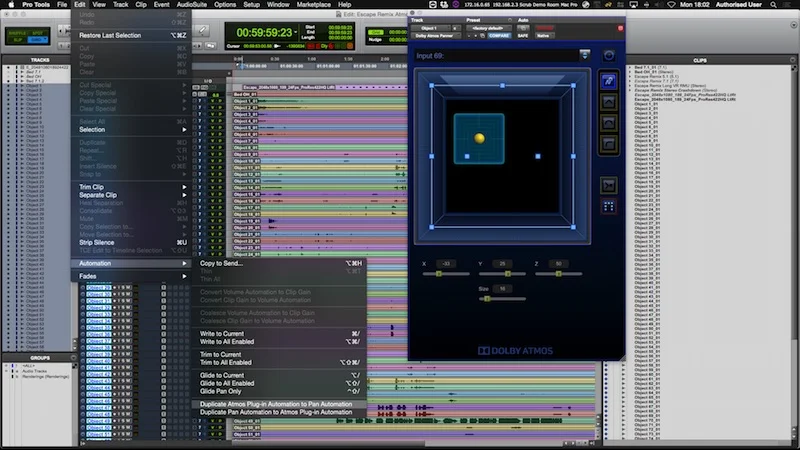Click the dome-shaped elevation mode icon
Viewport: 800px width, 450px height.
(x=608, y=123)
